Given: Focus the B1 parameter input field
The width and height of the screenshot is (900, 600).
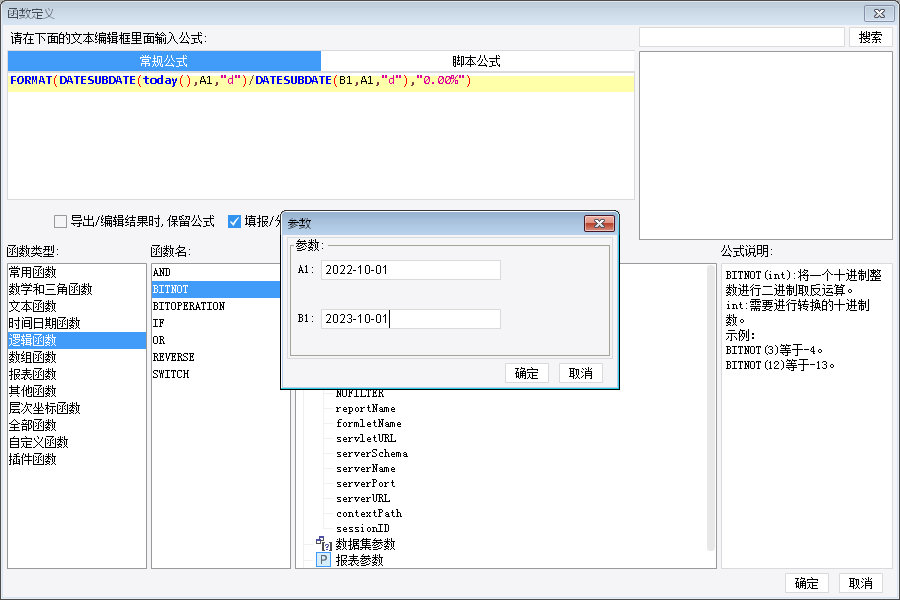Looking at the screenshot, I should 410,319.
